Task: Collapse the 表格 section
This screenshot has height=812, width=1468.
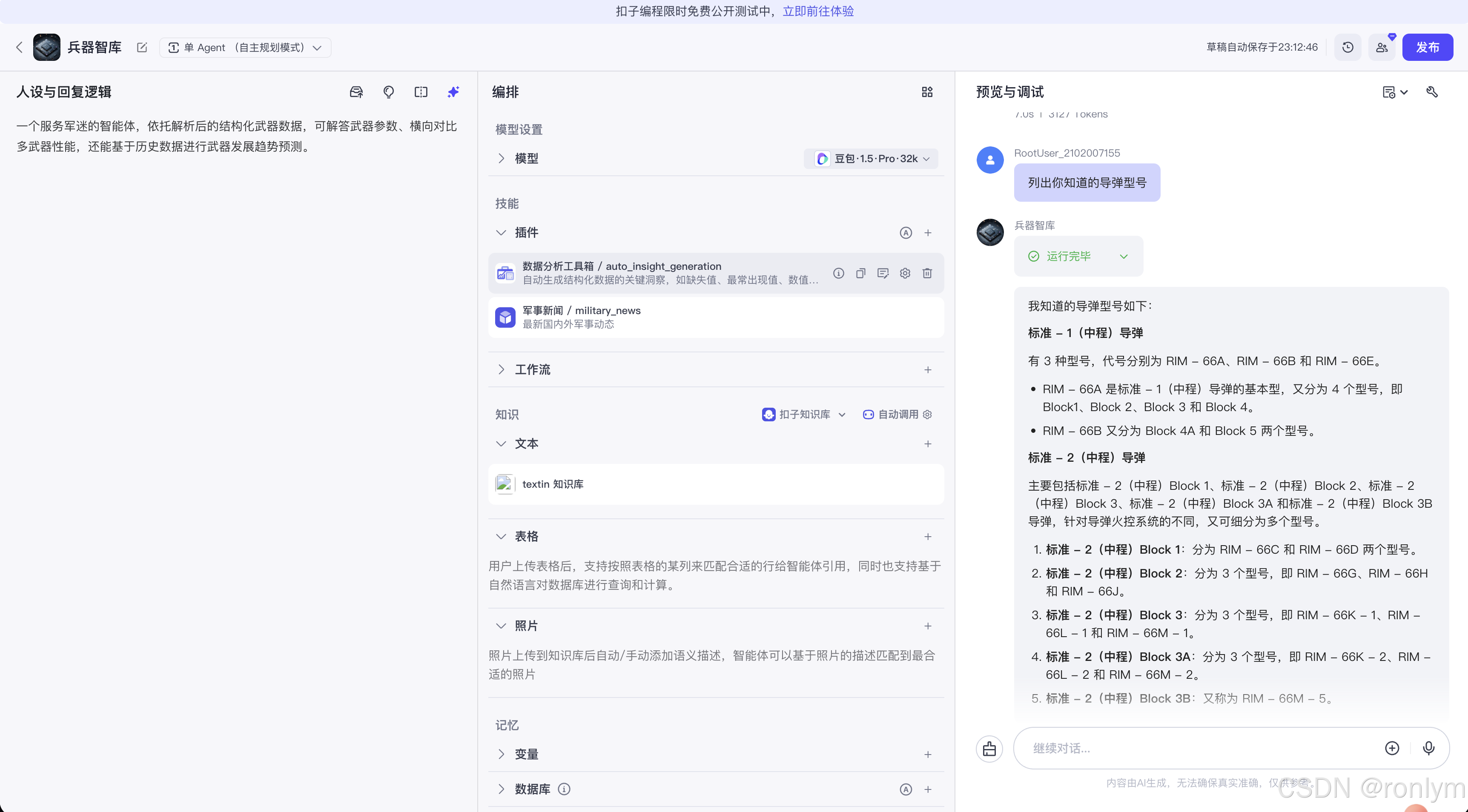Action: coord(501,536)
